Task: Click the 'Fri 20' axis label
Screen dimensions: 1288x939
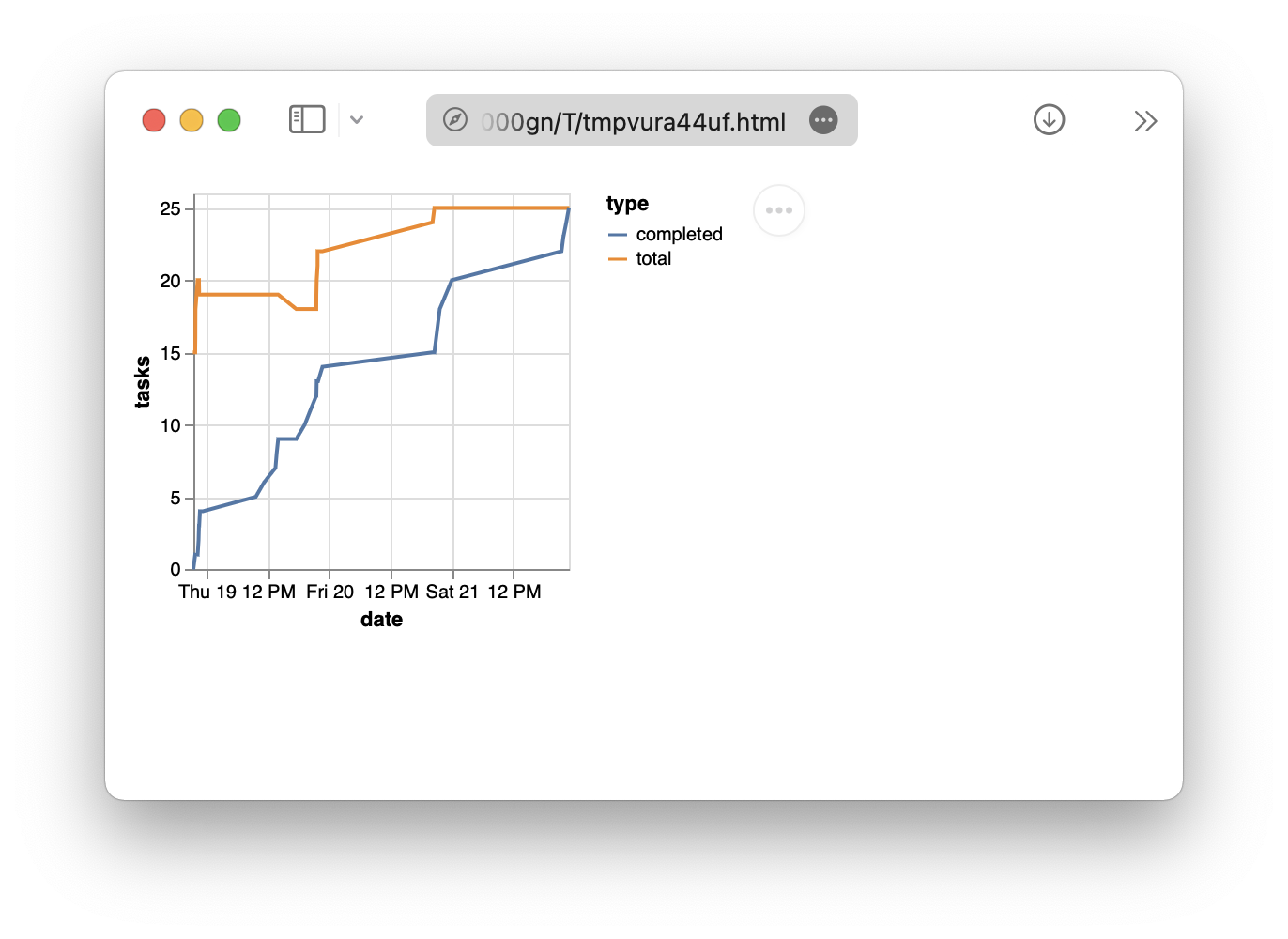Action: tap(330, 592)
